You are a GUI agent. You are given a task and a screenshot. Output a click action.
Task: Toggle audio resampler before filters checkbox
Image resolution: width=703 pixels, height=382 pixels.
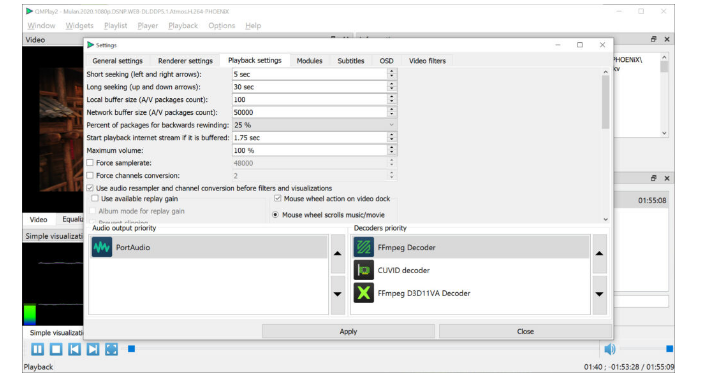tap(90, 188)
